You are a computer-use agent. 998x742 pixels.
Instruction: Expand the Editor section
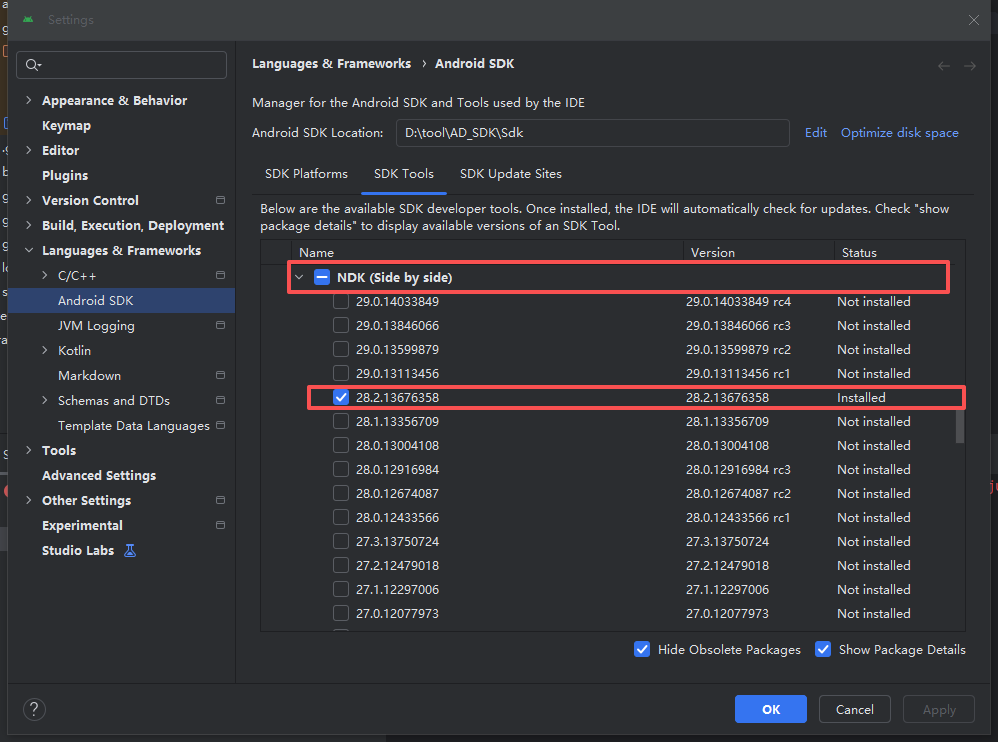click(29, 150)
